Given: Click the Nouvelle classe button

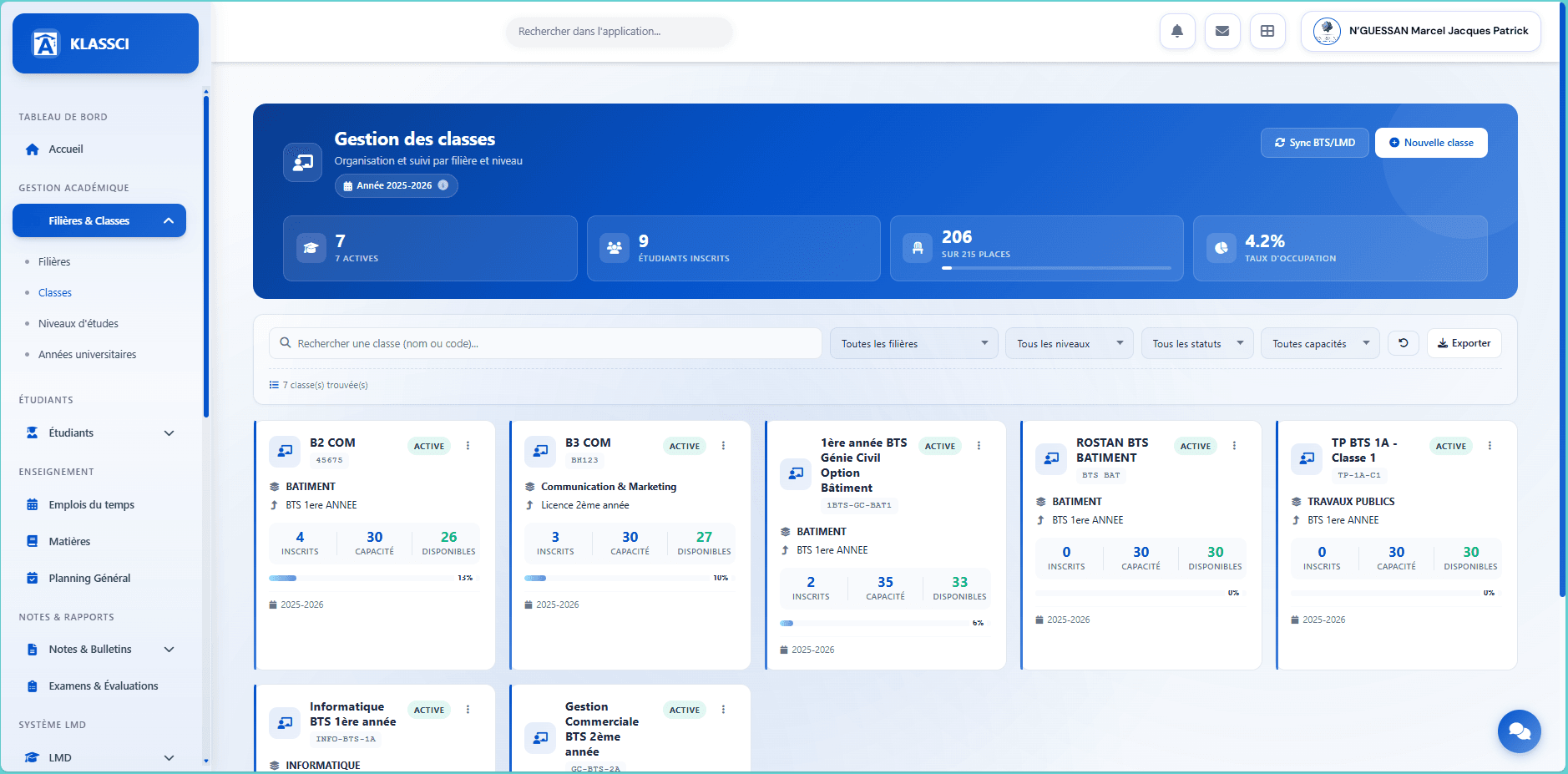Looking at the screenshot, I should (x=1430, y=143).
